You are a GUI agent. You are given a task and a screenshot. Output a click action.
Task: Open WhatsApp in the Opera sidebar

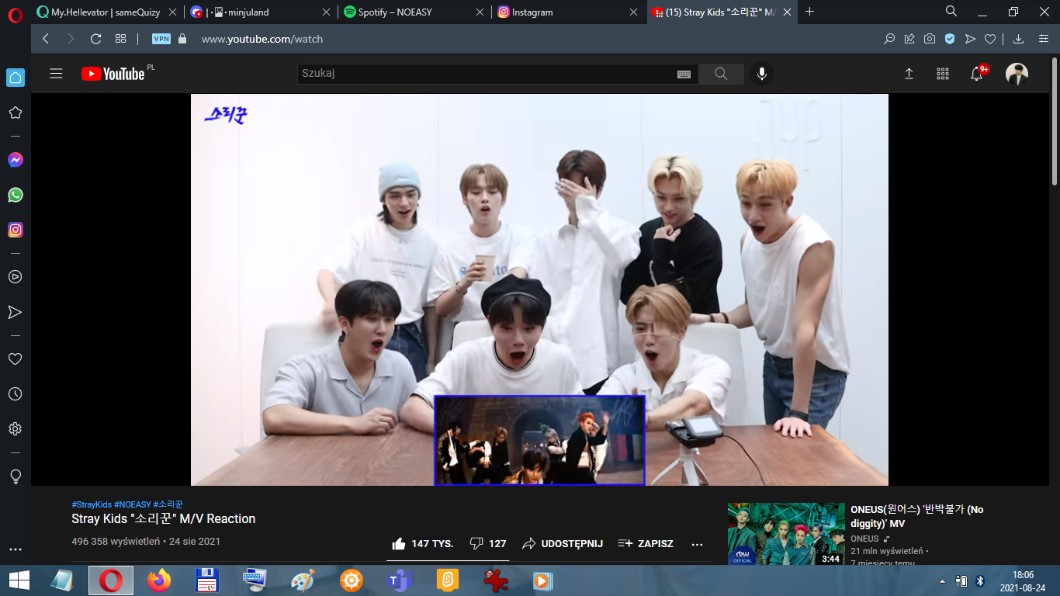click(15, 195)
